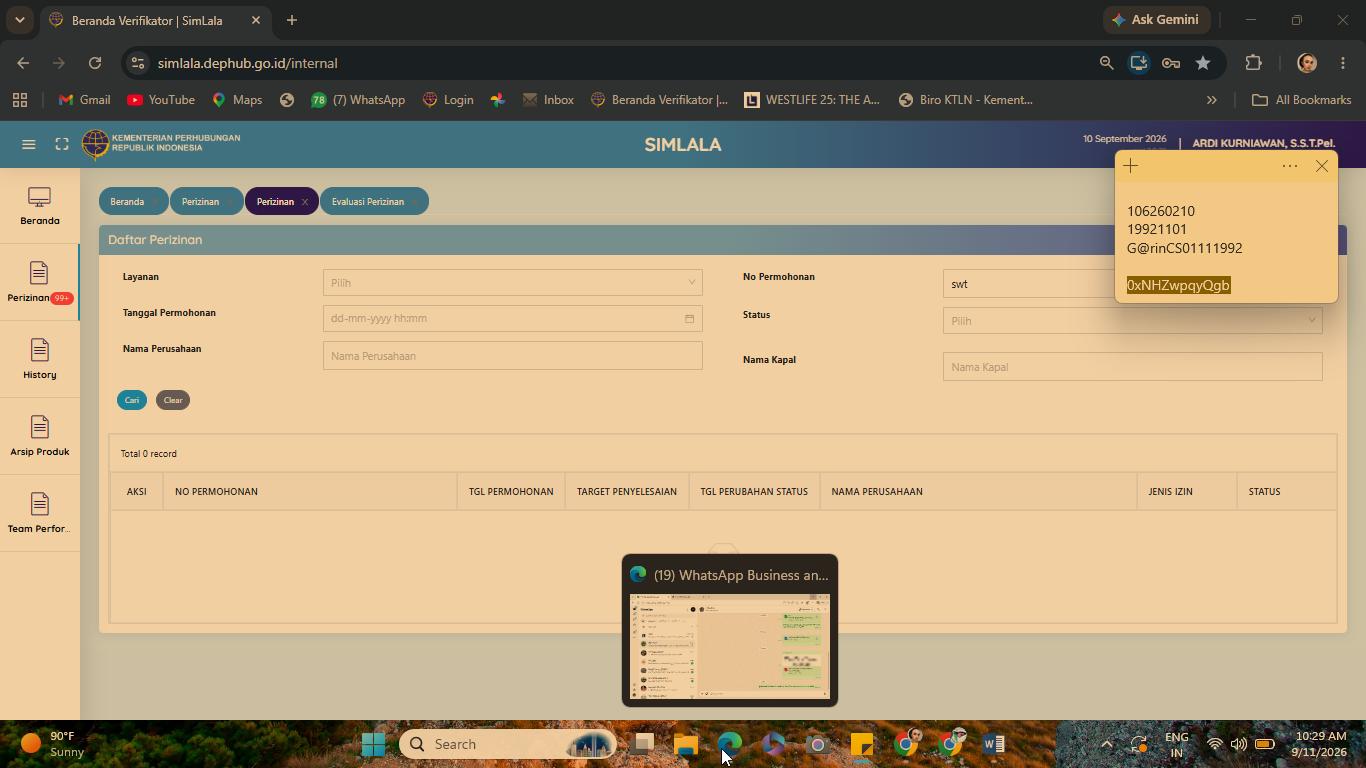Click the Clear button
Screen dimensions: 1366x768
click(173, 400)
